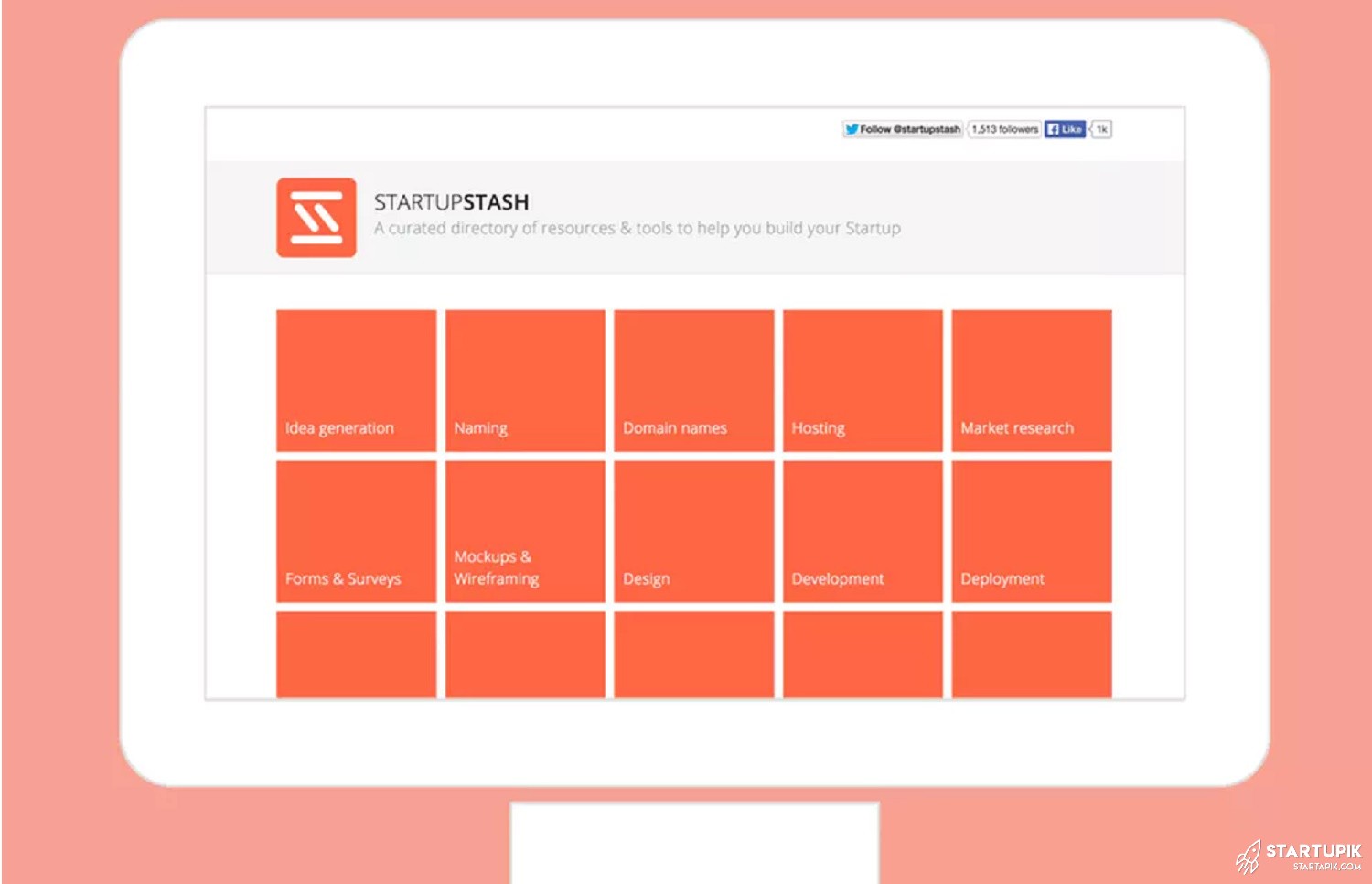Open the Idea generation tile

pyautogui.click(x=356, y=381)
